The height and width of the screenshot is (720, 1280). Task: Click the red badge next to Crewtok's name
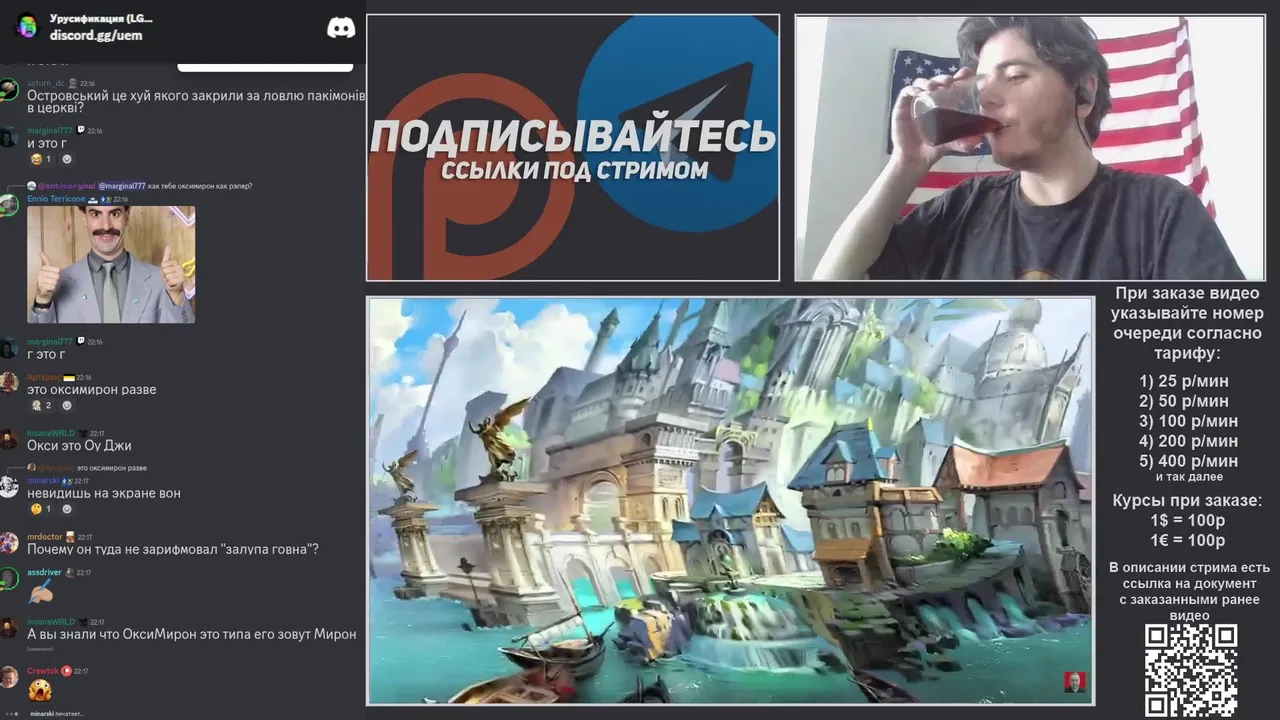(x=66, y=671)
